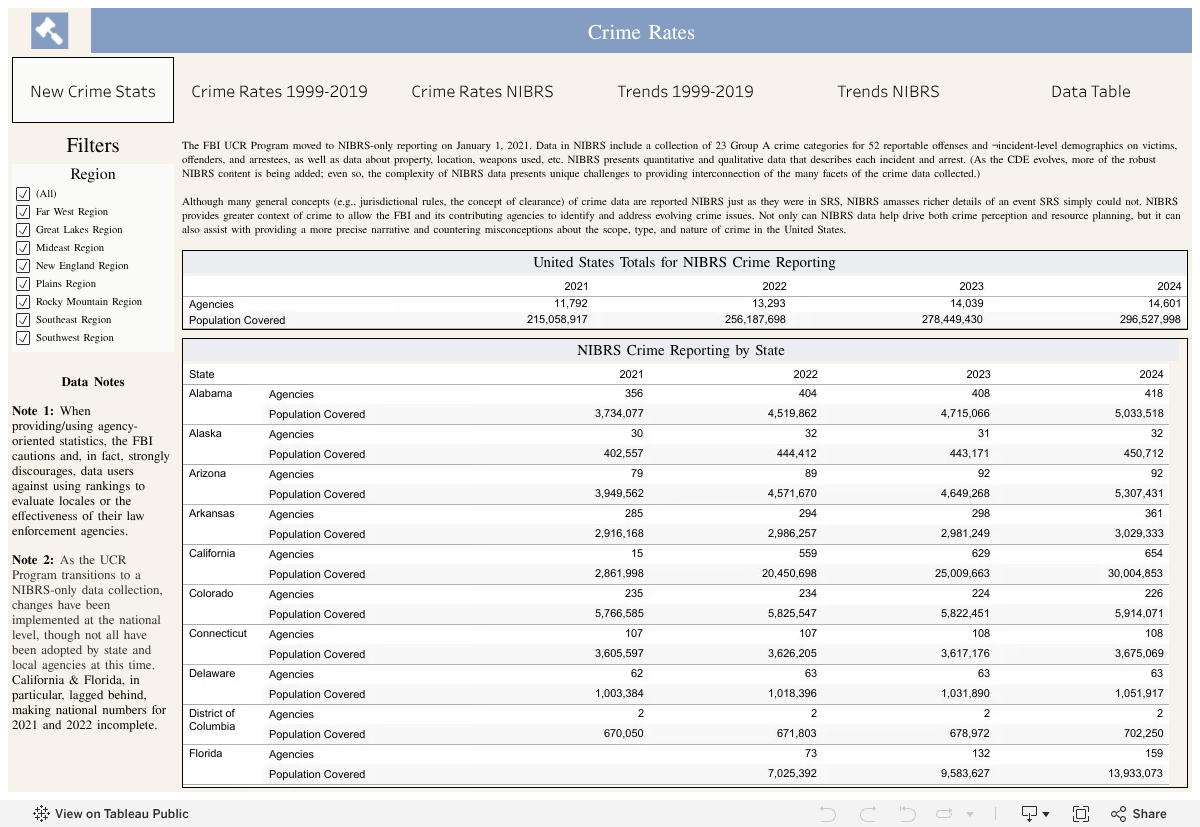The width and height of the screenshot is (1200, 827).
Task: Click the Revert icon in bottom toolbar
Action: pos(907,814)
